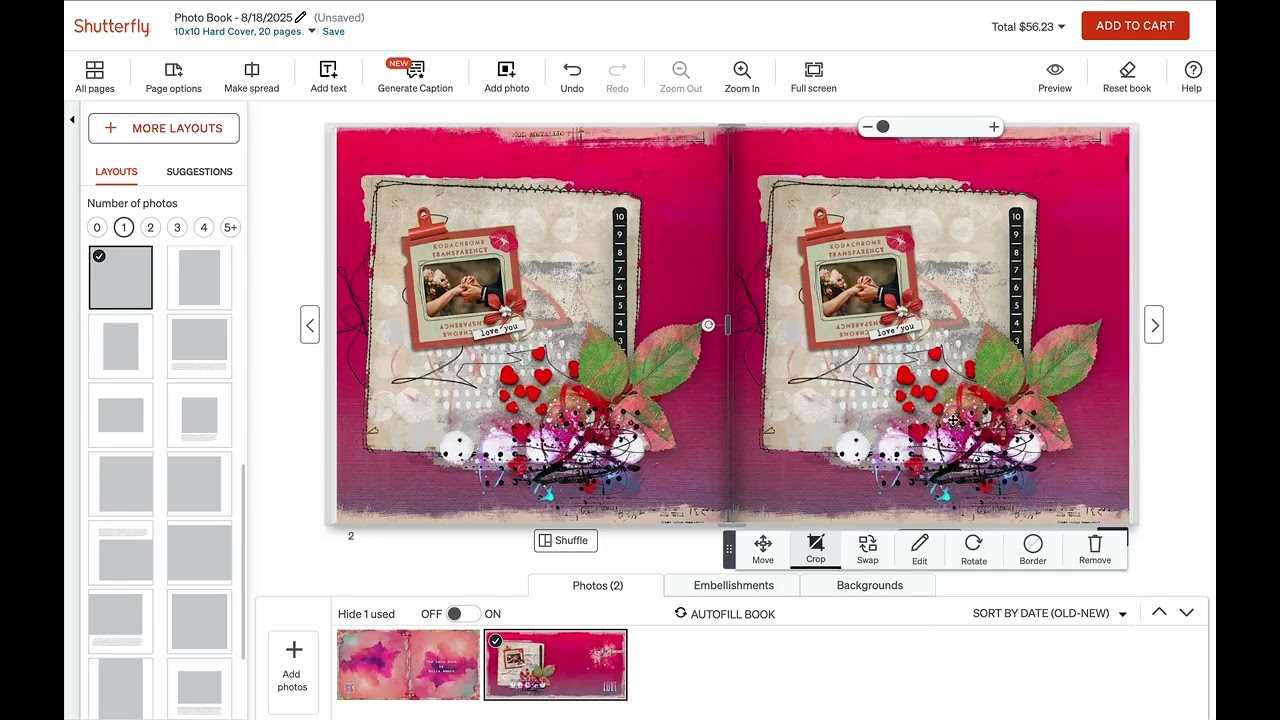
Task: Increase photo zoom with plus
Action: click(993, 127)
